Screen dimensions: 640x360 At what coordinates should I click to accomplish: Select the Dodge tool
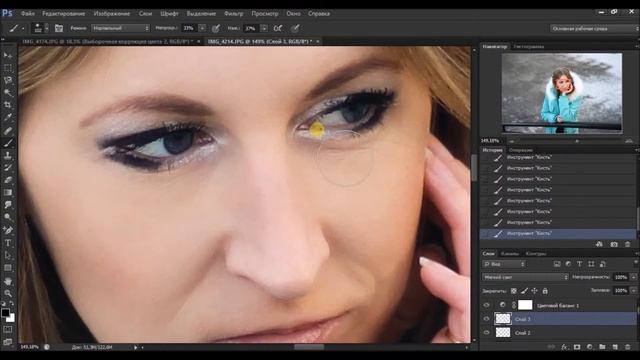(x=8, y=217)
